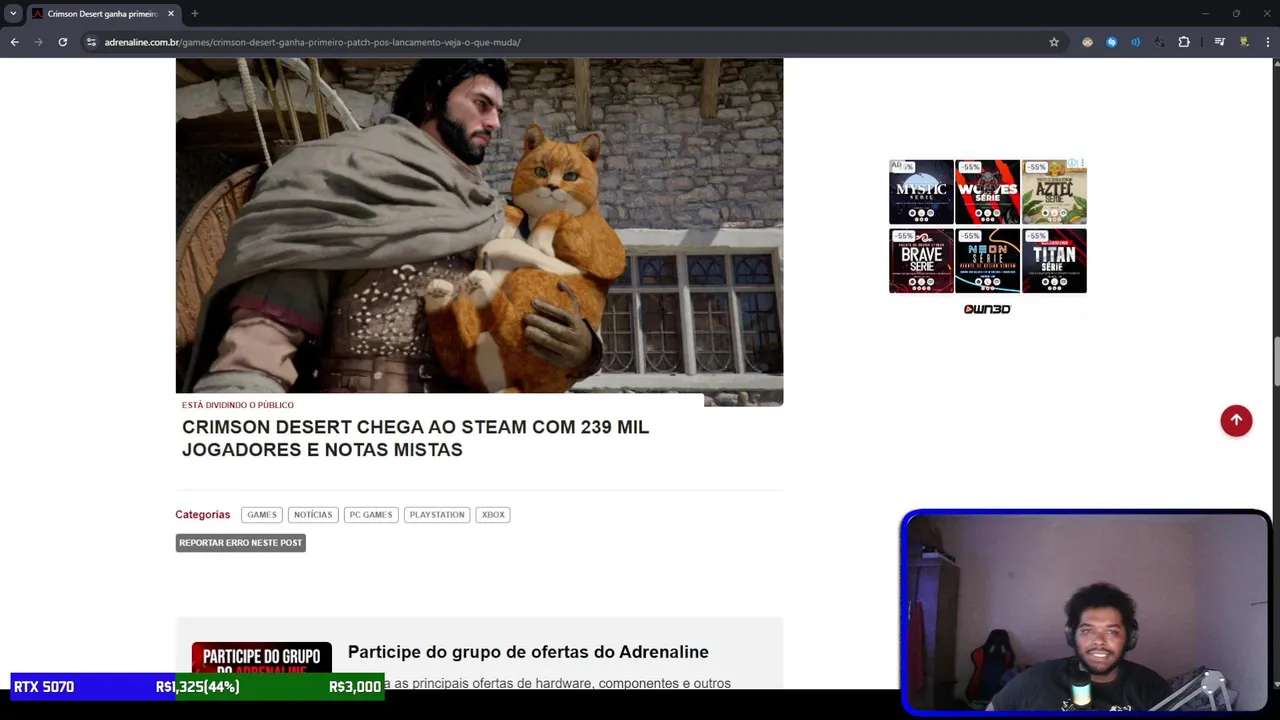Select the Crimson Desert browser tab
1280x720 pixels.
(x=104, y=13)
